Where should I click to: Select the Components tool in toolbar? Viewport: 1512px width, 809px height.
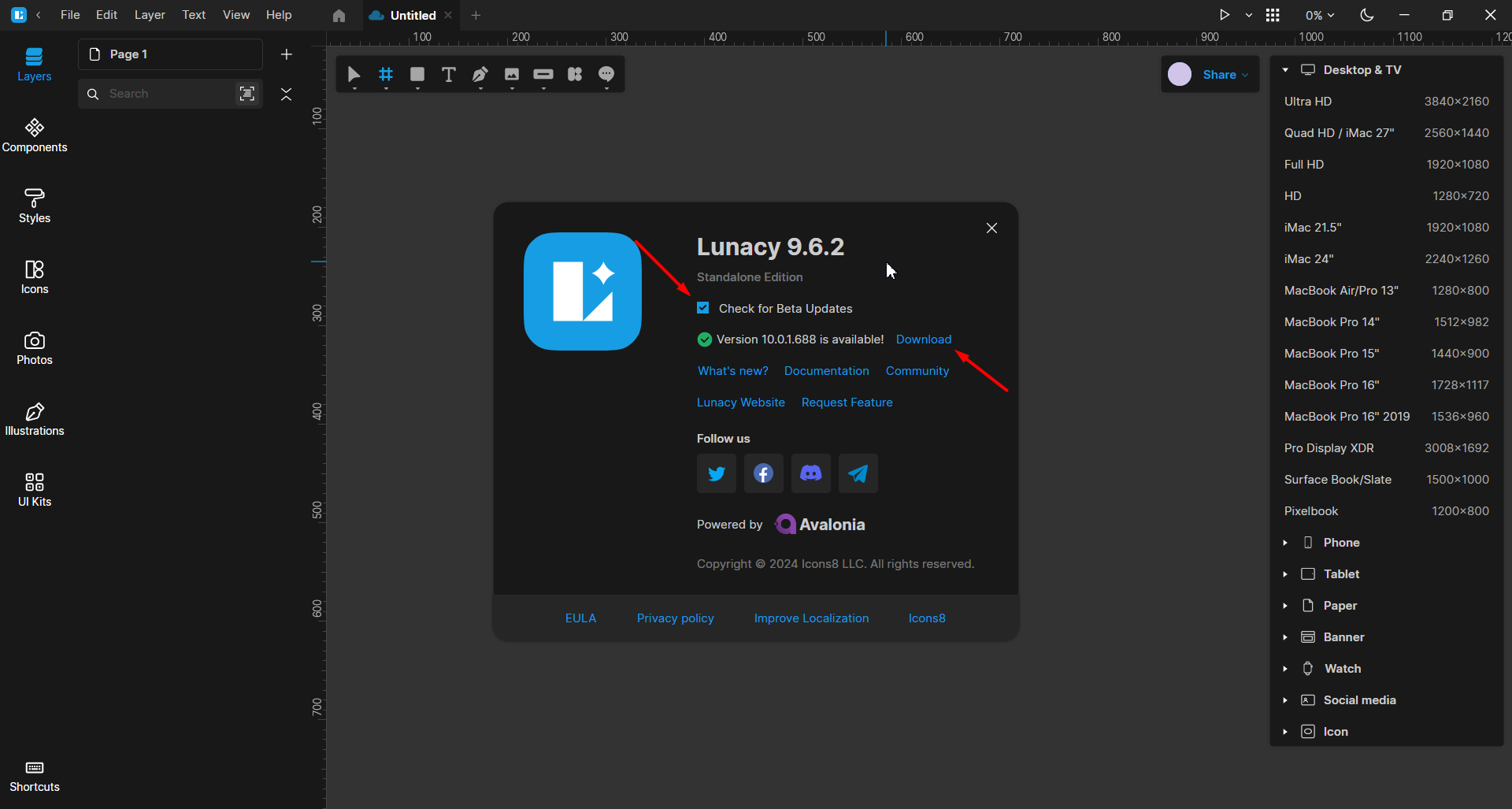[575, 74]
